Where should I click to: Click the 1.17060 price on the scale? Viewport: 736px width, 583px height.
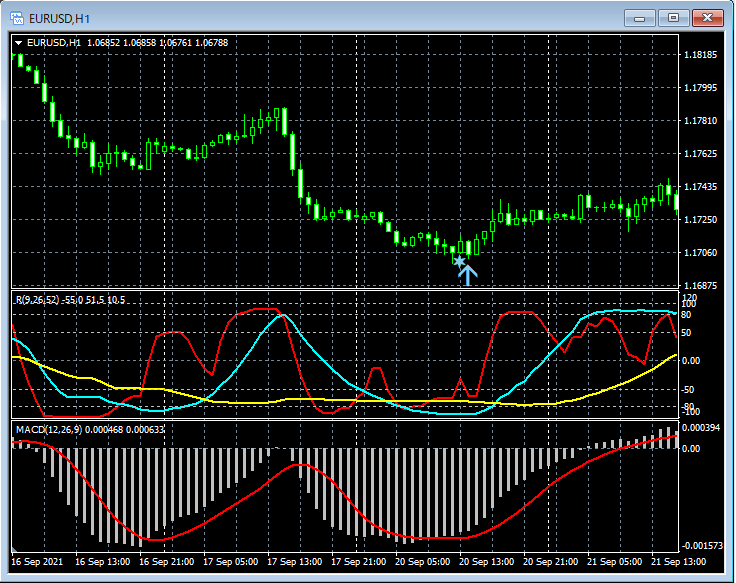tap(700, 253)
